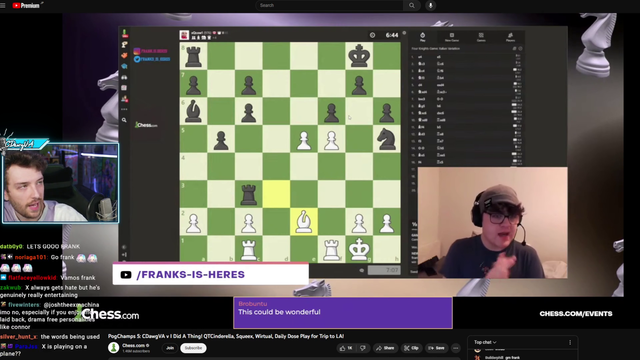This screenshot has width=640, height=360.
Task: Go to the YouTube Premium home logo
Action: [x=27, y=5]
